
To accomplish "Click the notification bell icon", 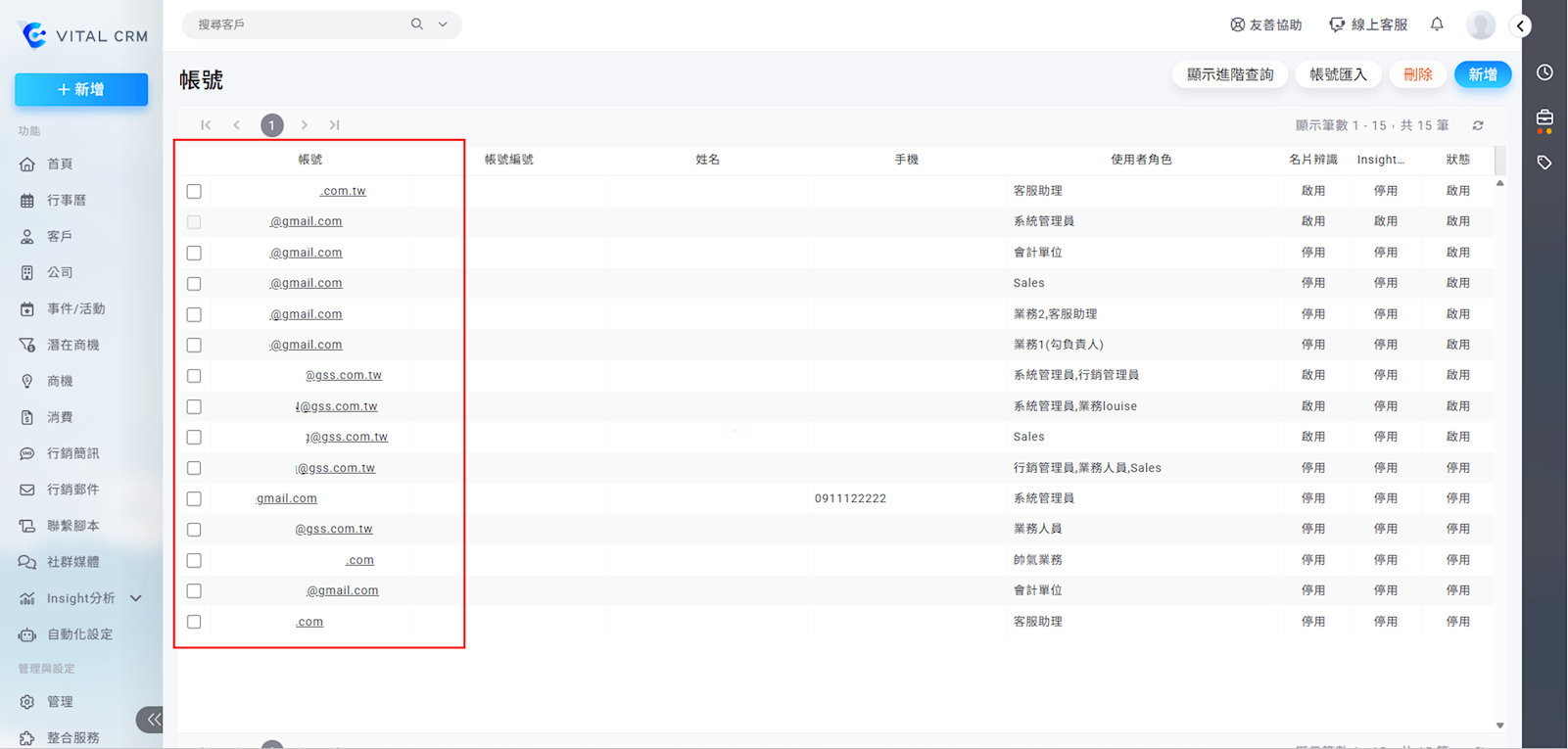I will (x=1437, y=24).
